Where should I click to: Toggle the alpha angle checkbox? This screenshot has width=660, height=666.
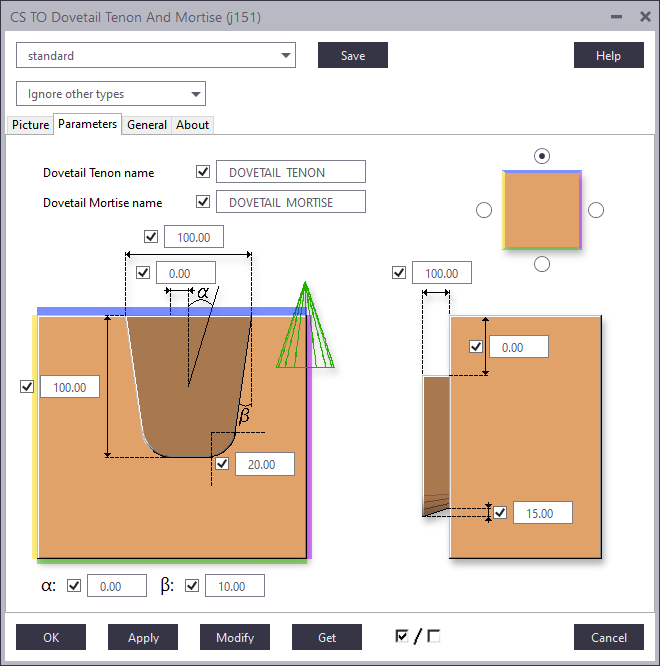(74, 586)
